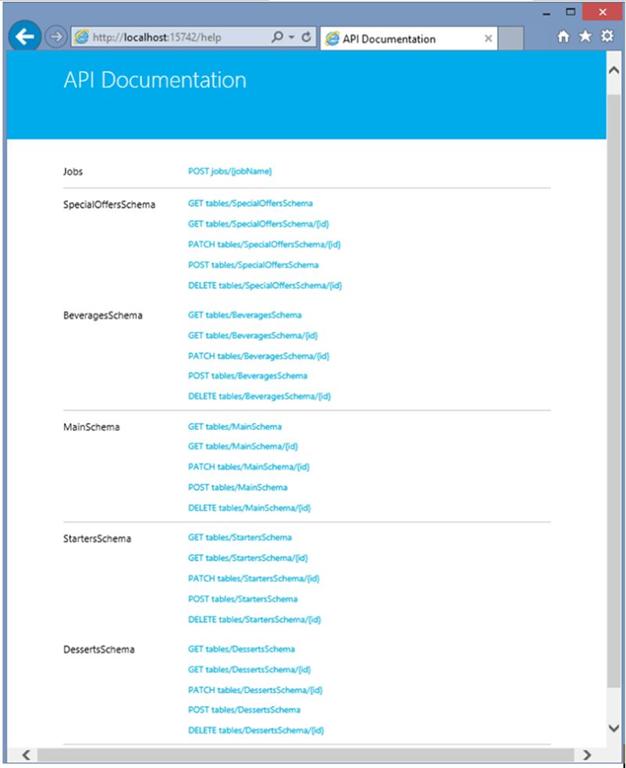This screenshot has height=768, width=626.
Task: Open DELETE tables/SpecialOffersSchema/{id} link
Action: [265, 286]
